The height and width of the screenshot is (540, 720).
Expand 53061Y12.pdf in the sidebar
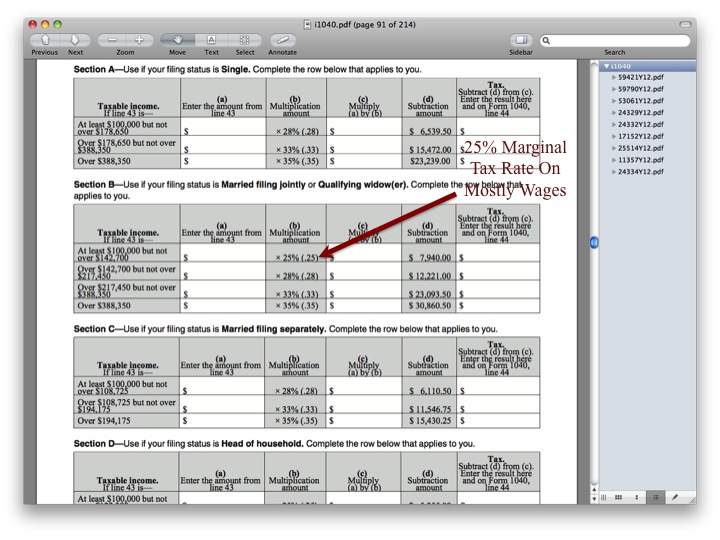(x=614, y=101)
